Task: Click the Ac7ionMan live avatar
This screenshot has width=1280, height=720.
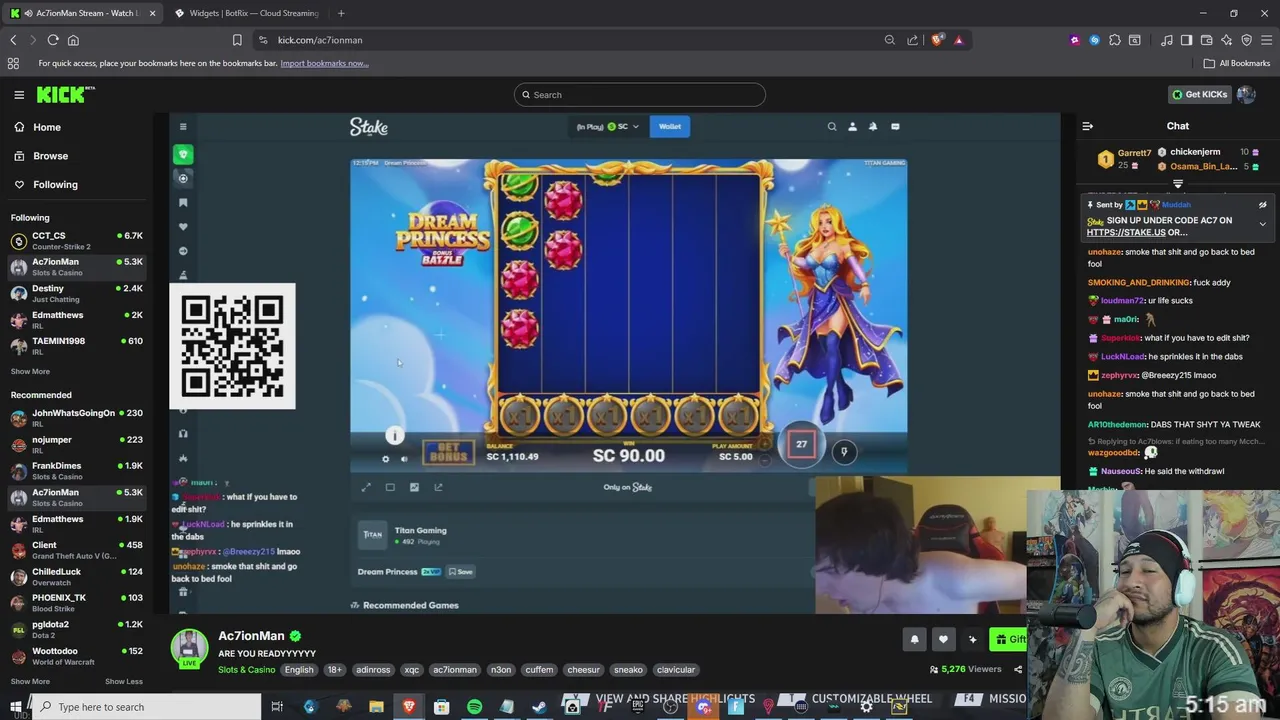Action: click(189, 648)
